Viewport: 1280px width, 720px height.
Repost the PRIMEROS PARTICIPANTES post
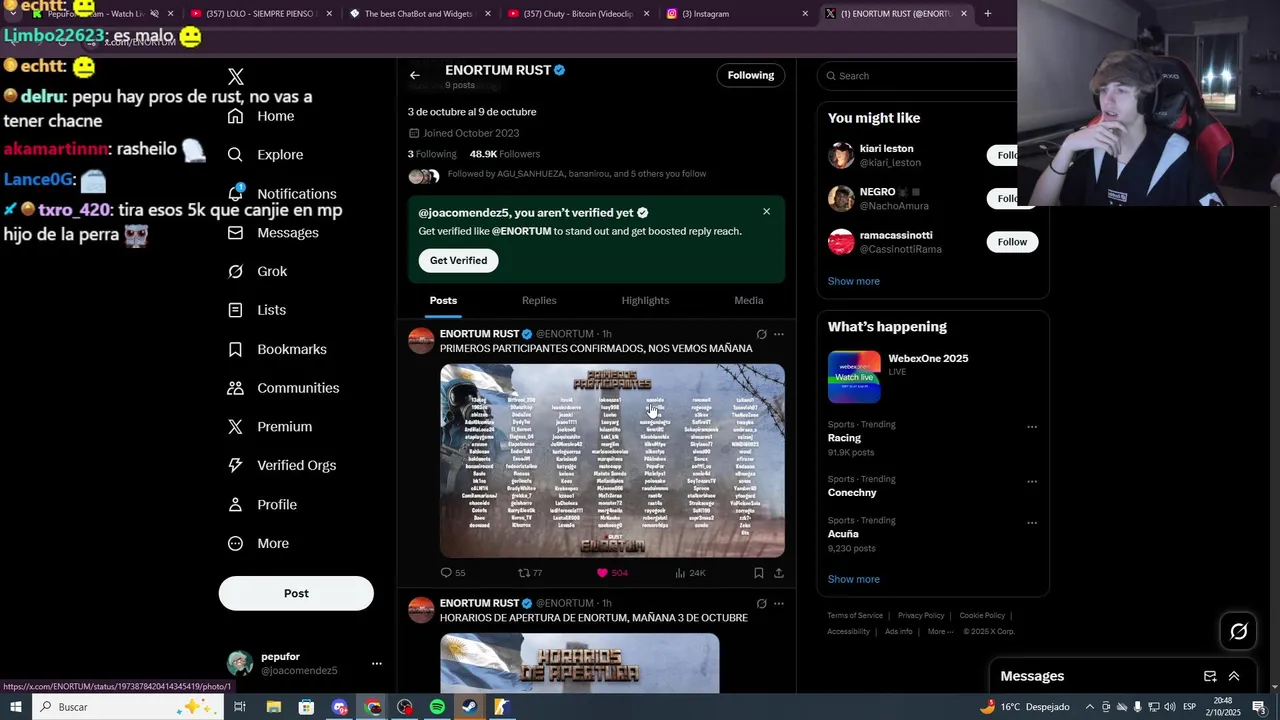coord(530,573)
